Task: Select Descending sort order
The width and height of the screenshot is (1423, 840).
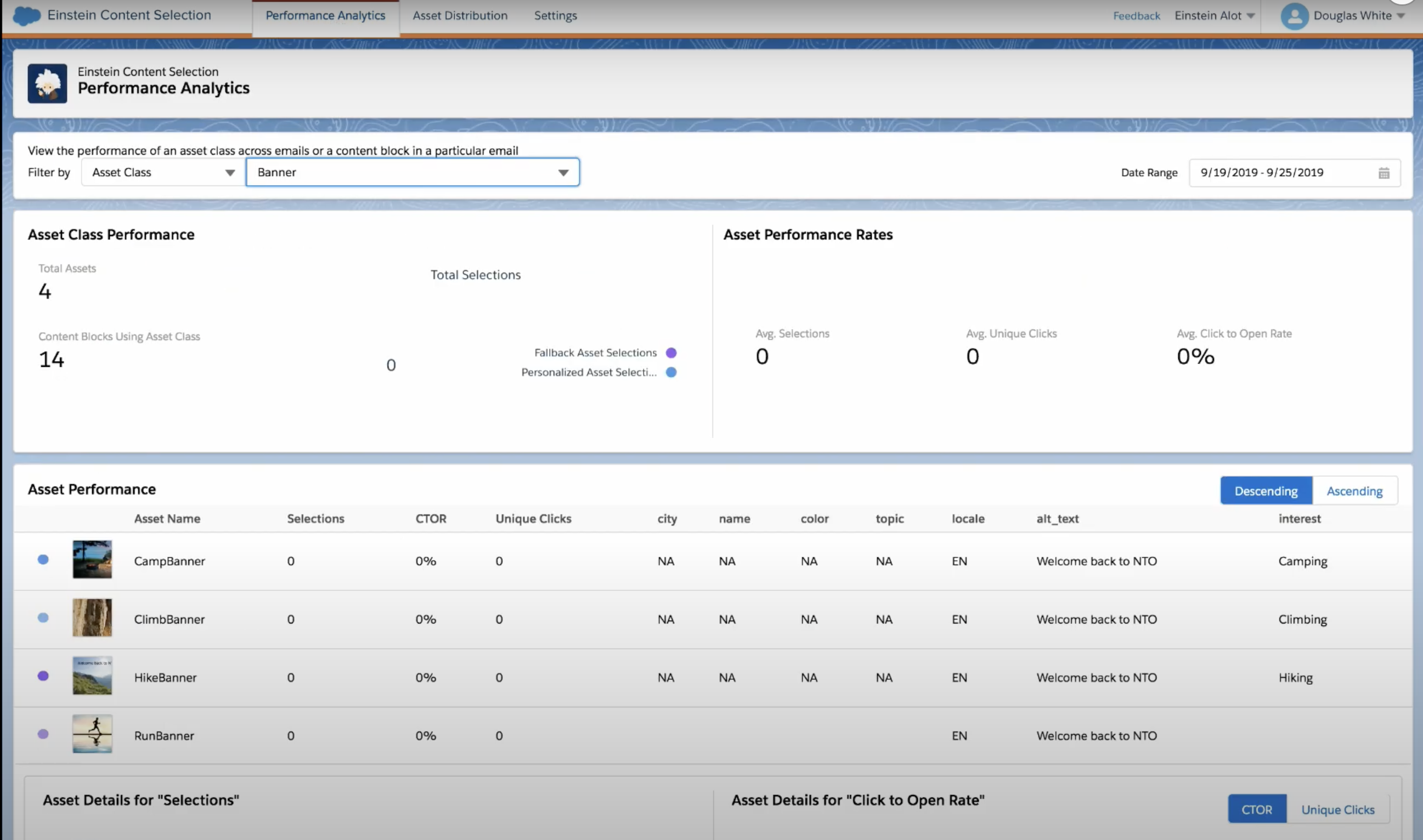Action: [1266, 491]
